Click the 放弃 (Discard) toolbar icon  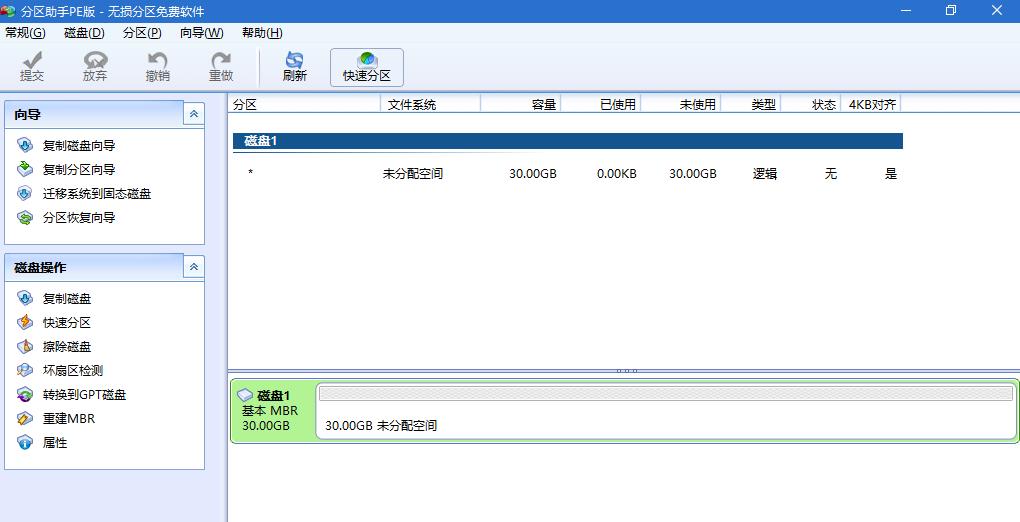click(95, 67)
